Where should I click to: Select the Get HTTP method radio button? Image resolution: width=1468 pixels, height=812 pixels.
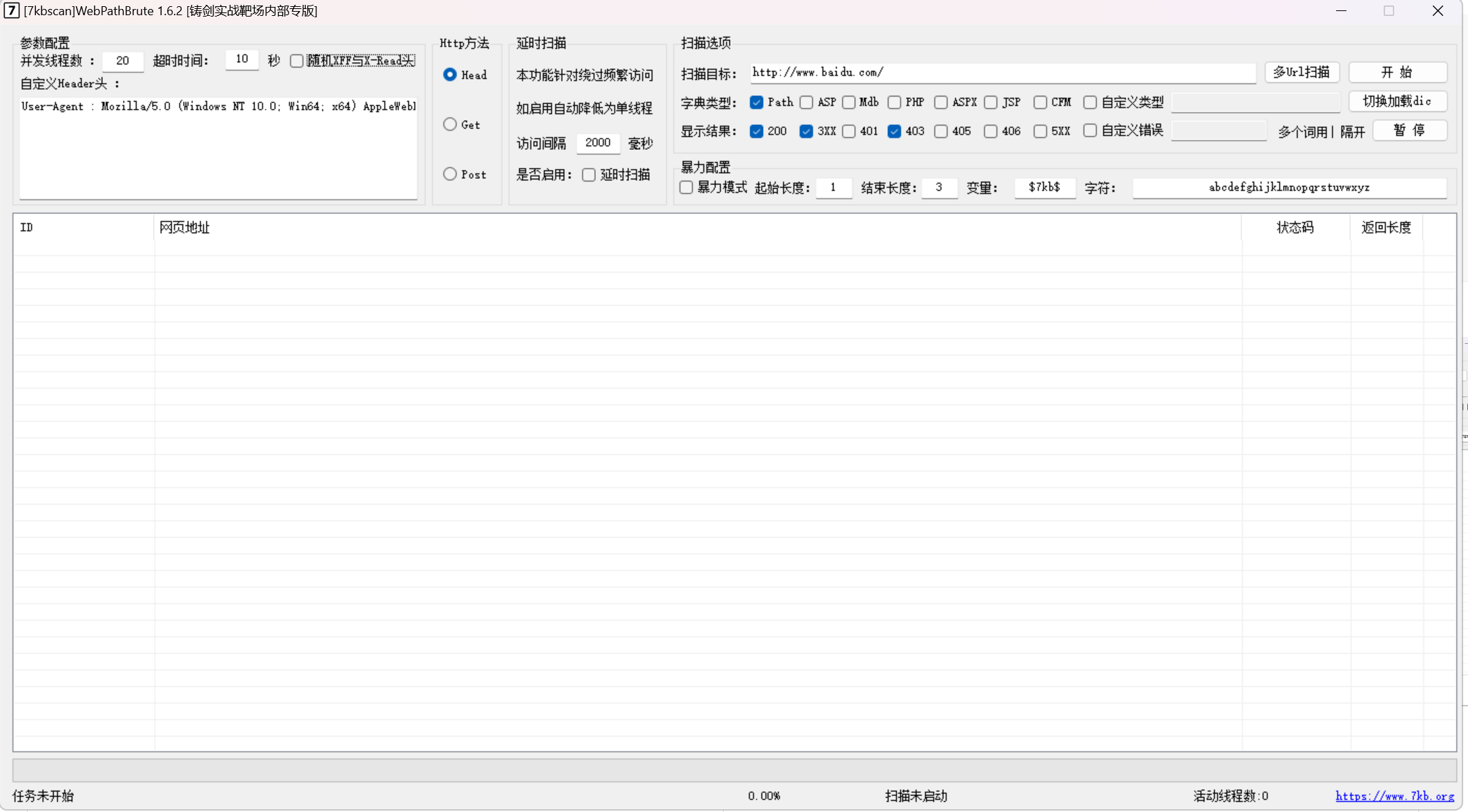[x=450, y=124]
